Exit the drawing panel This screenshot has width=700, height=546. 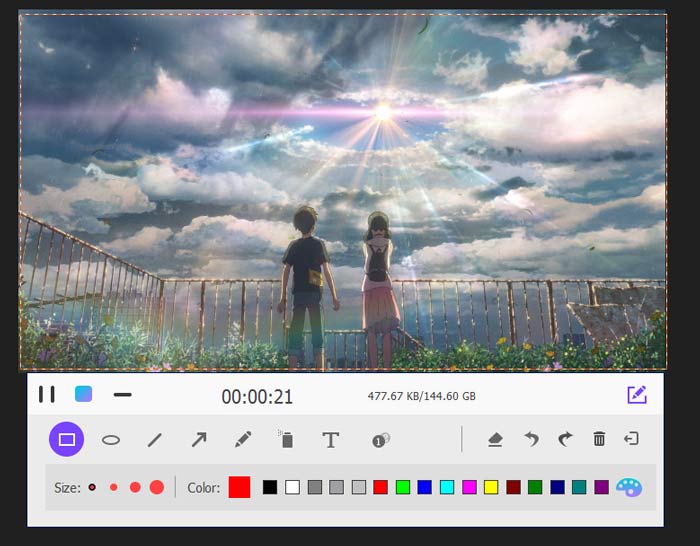(631, 439)
